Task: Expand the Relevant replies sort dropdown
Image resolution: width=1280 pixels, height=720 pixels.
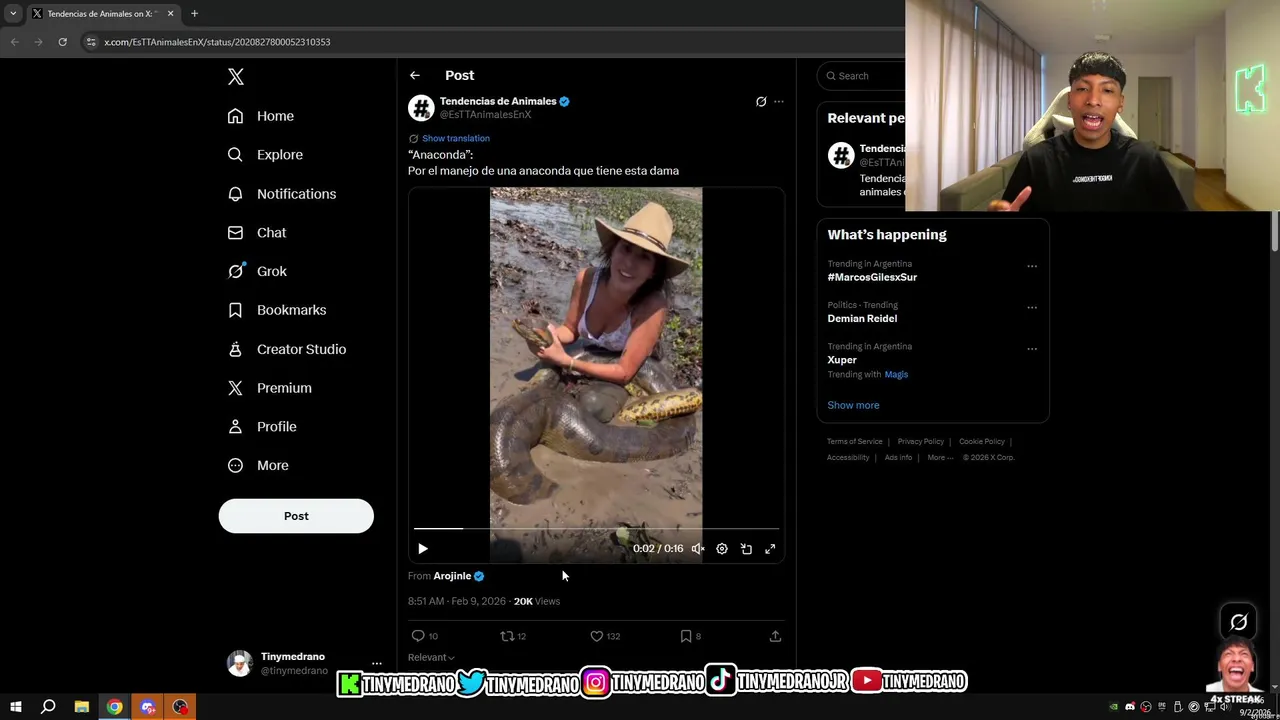Action: tap(431, 657)
